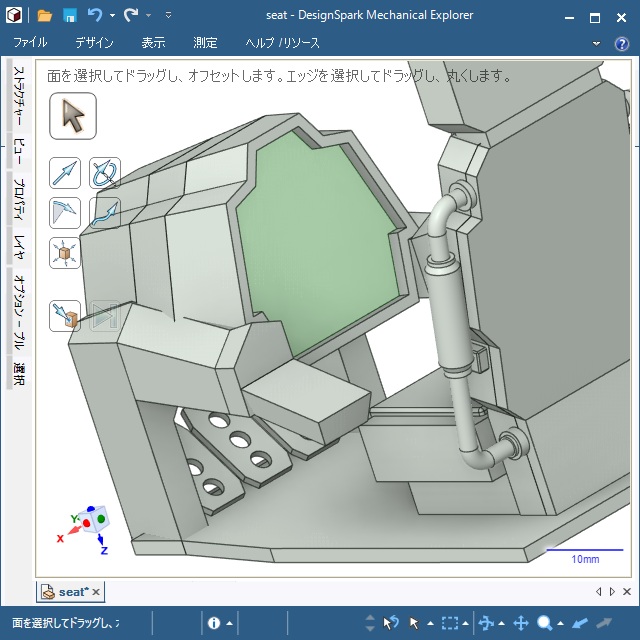Click the Help question mark button

coord(621,44)
